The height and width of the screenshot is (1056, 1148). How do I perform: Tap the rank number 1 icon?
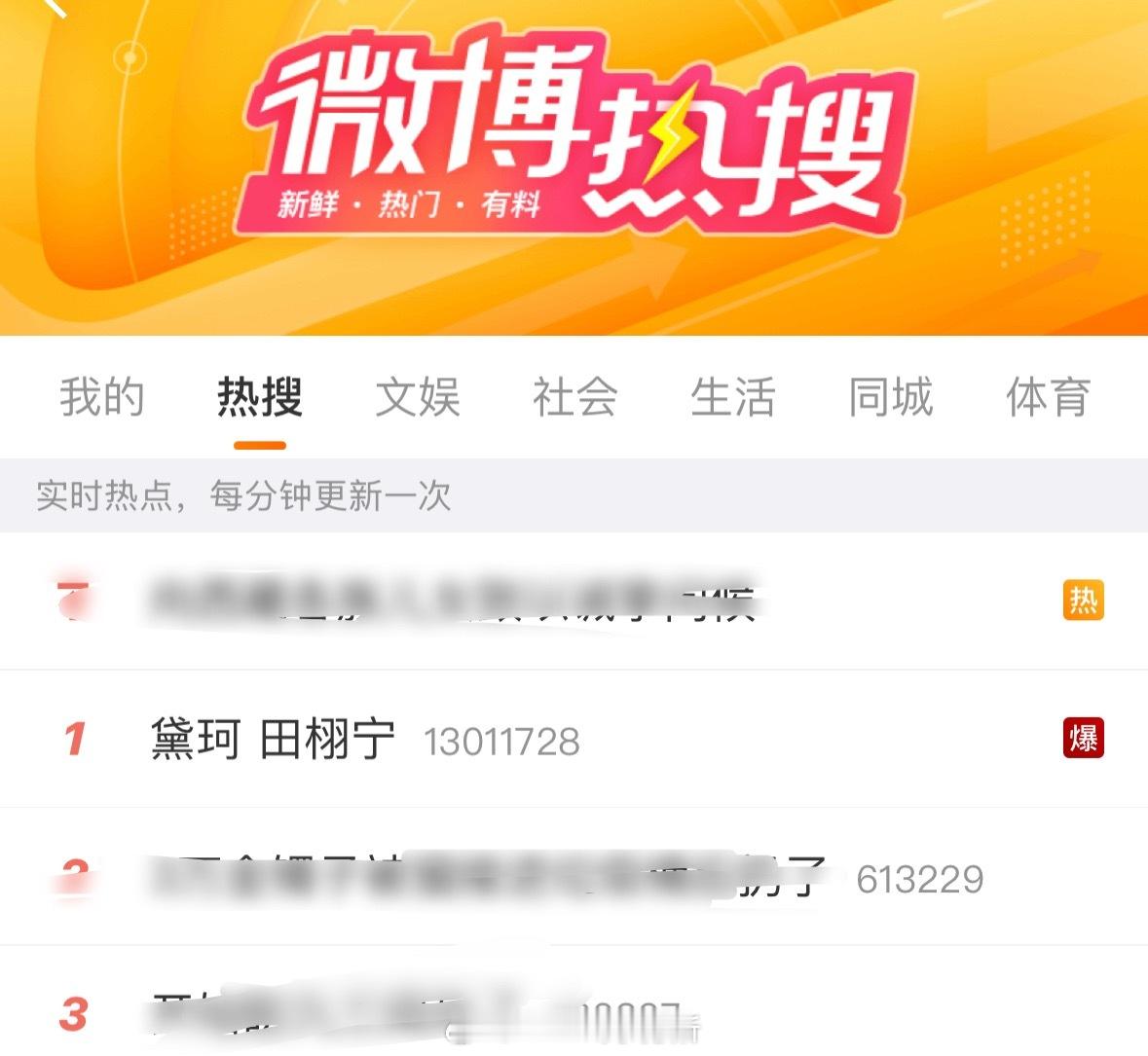[75, 739]
